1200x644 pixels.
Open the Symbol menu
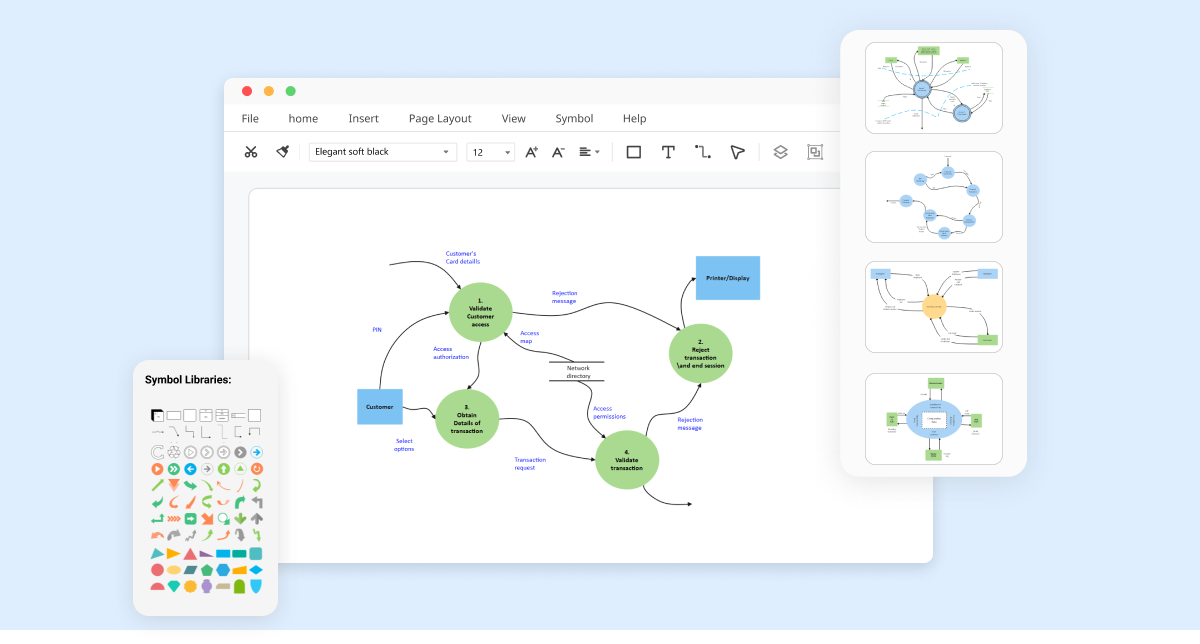574,118
